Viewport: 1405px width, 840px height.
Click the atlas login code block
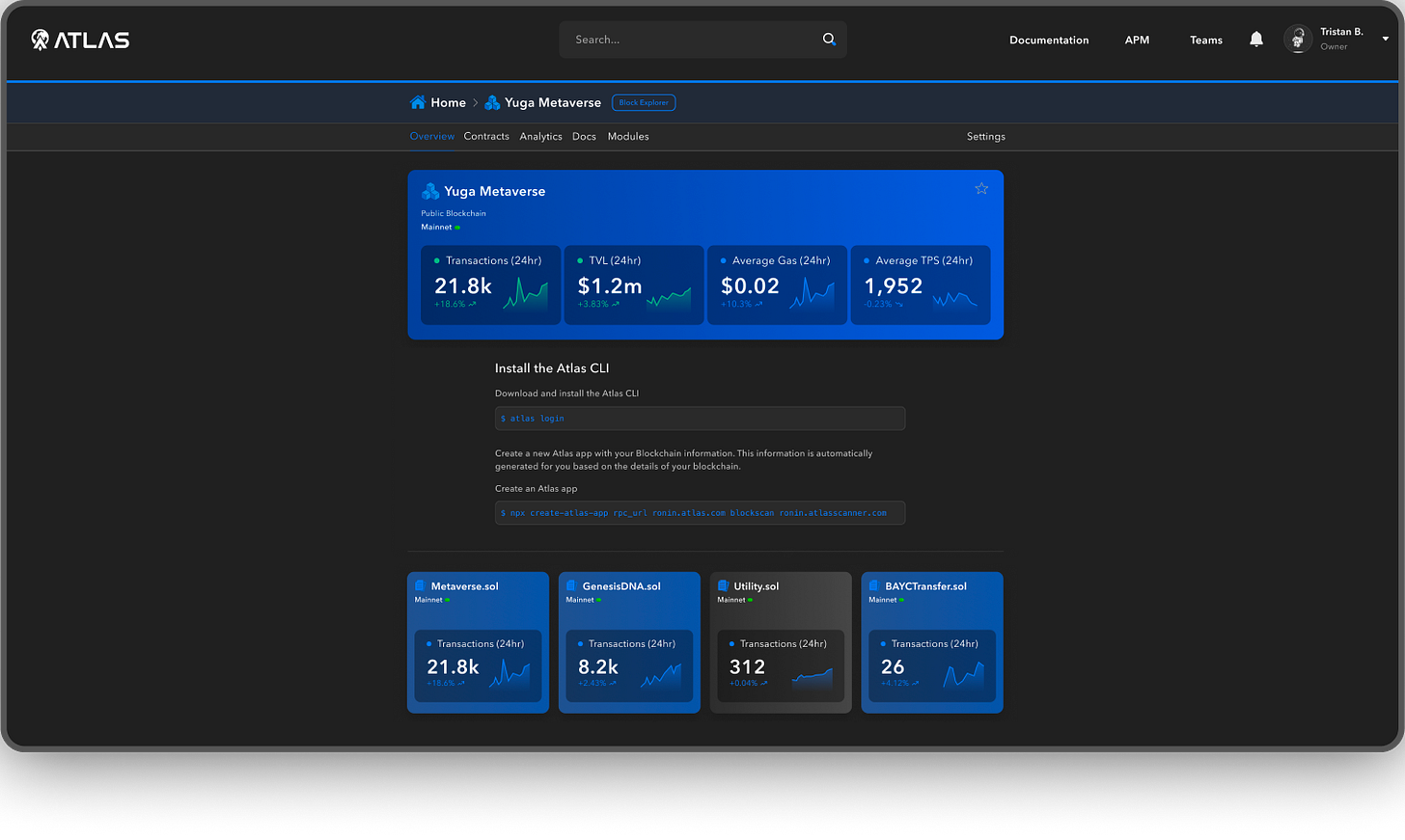(x=700, y=418)
